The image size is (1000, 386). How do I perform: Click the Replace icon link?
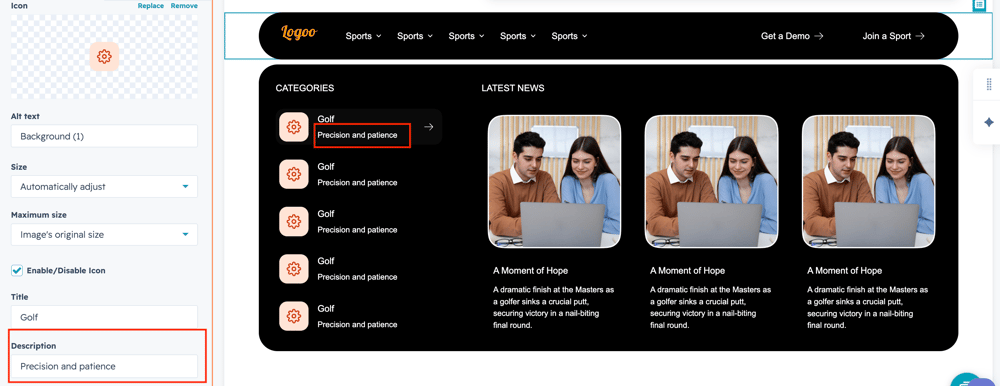151,6
